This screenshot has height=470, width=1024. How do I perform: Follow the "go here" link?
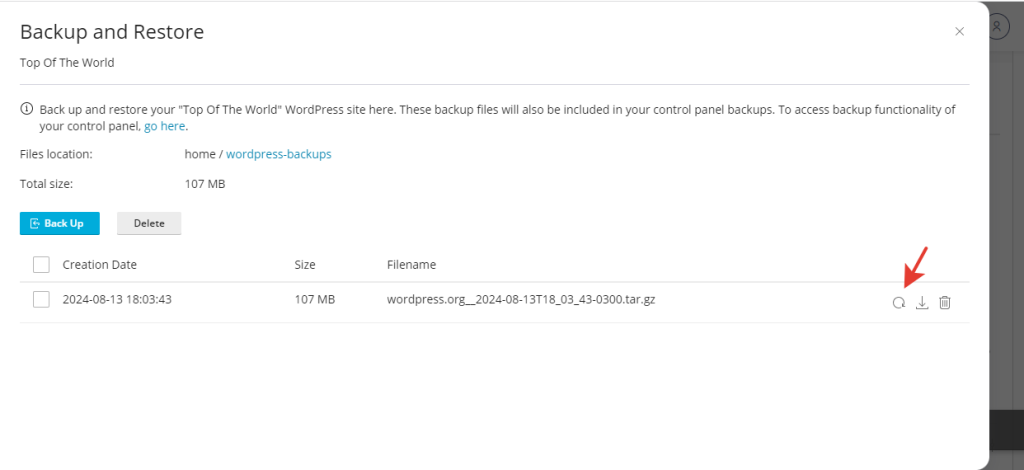pos(165,127)
